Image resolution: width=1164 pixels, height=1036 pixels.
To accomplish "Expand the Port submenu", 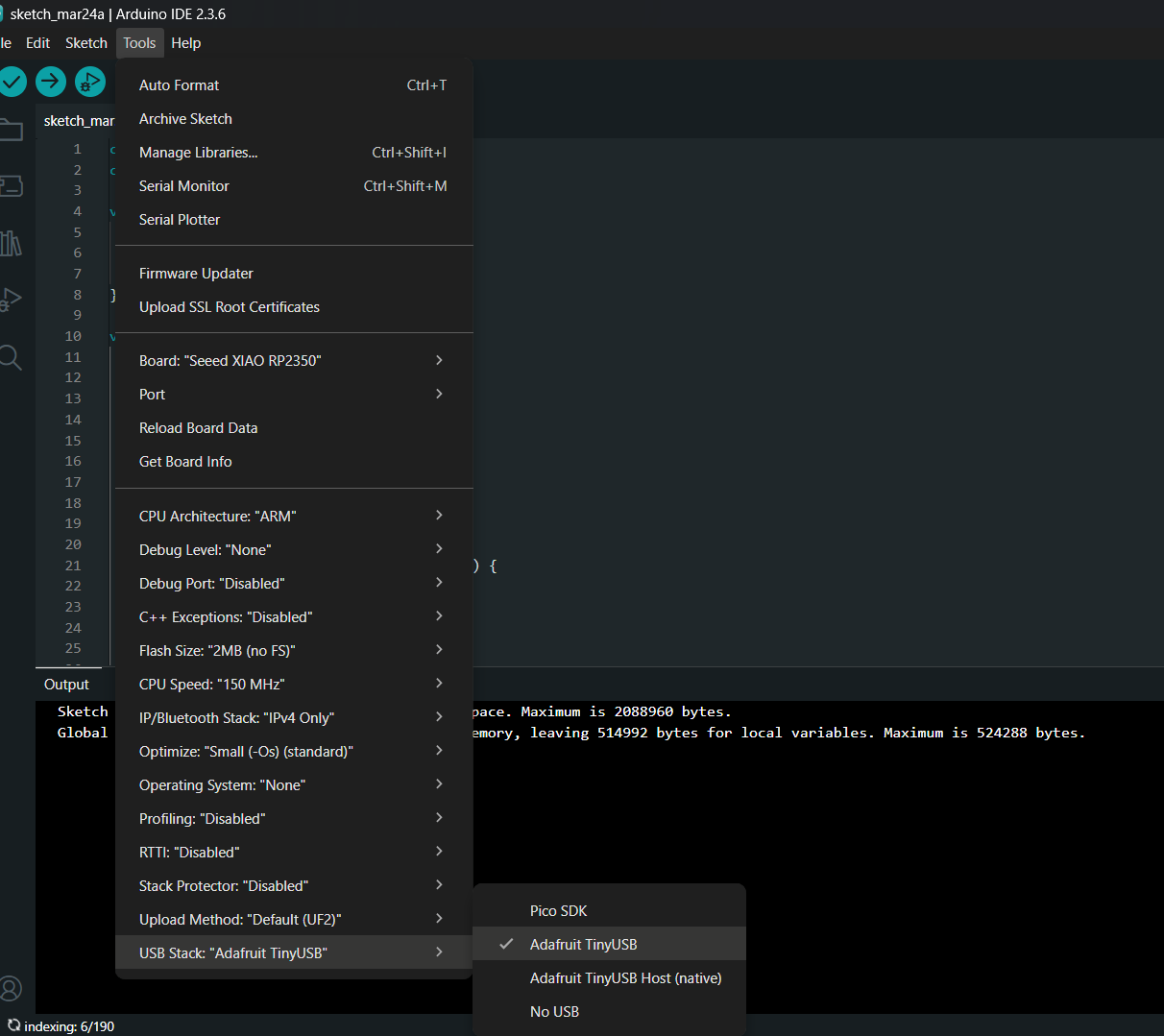I will pyautogui.click(x=293, y=394).
